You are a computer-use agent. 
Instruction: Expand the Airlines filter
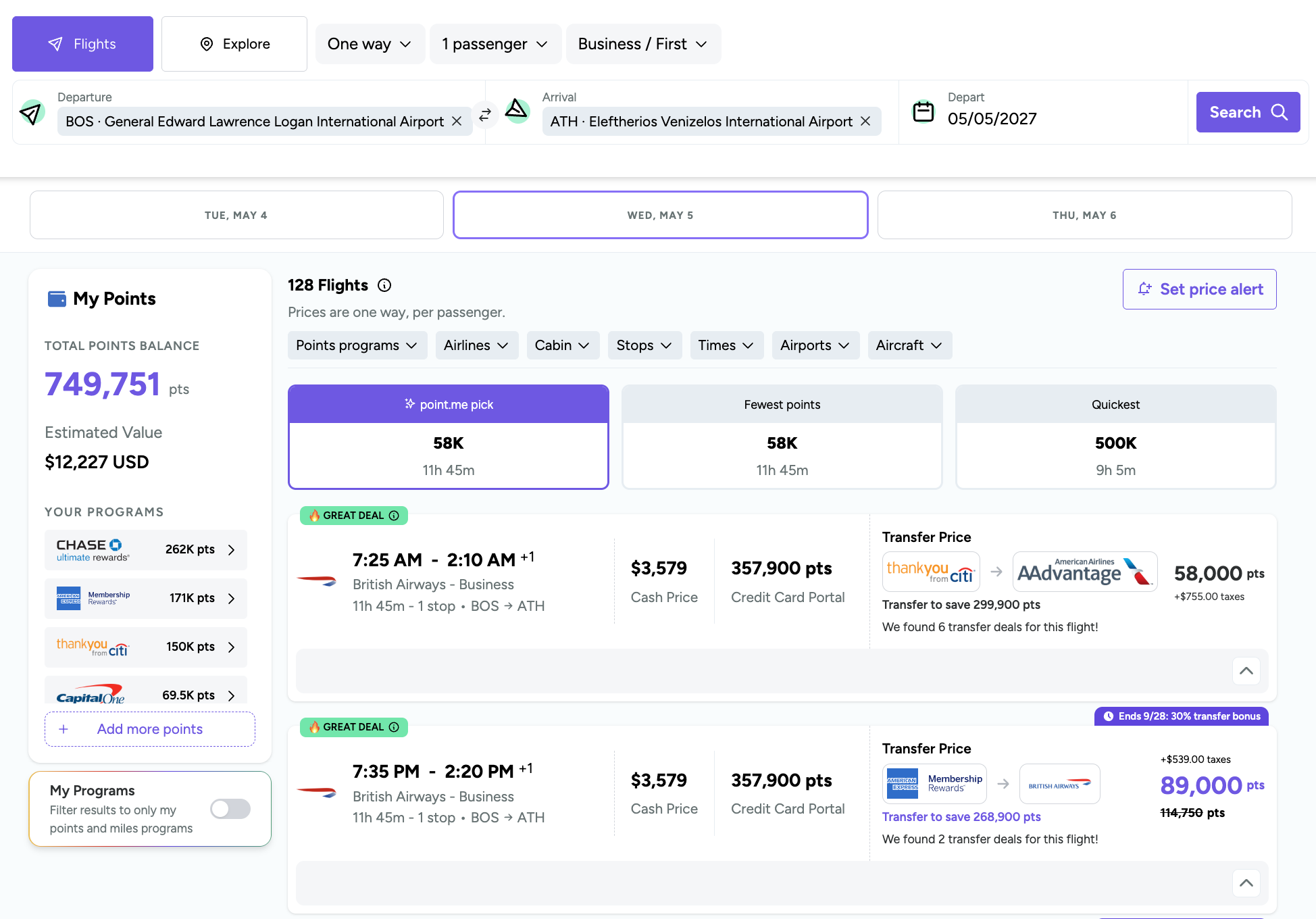click(x=476, y=345)
